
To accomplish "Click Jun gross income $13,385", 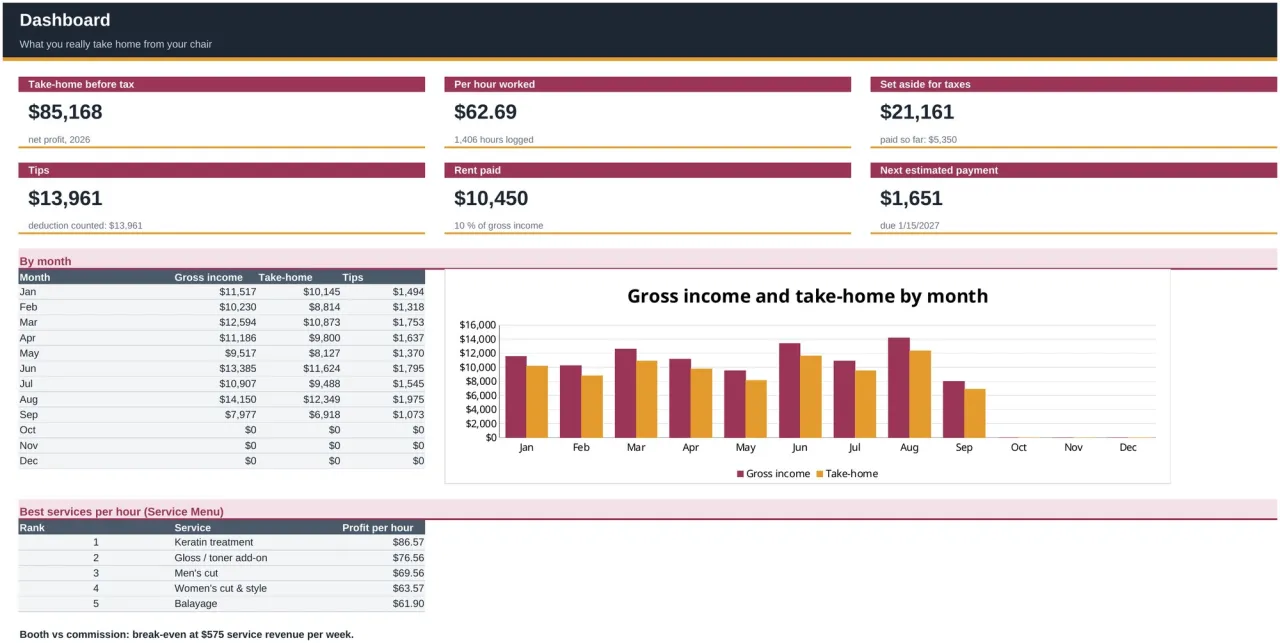I will pyautogui.click(x=238, y=369).
